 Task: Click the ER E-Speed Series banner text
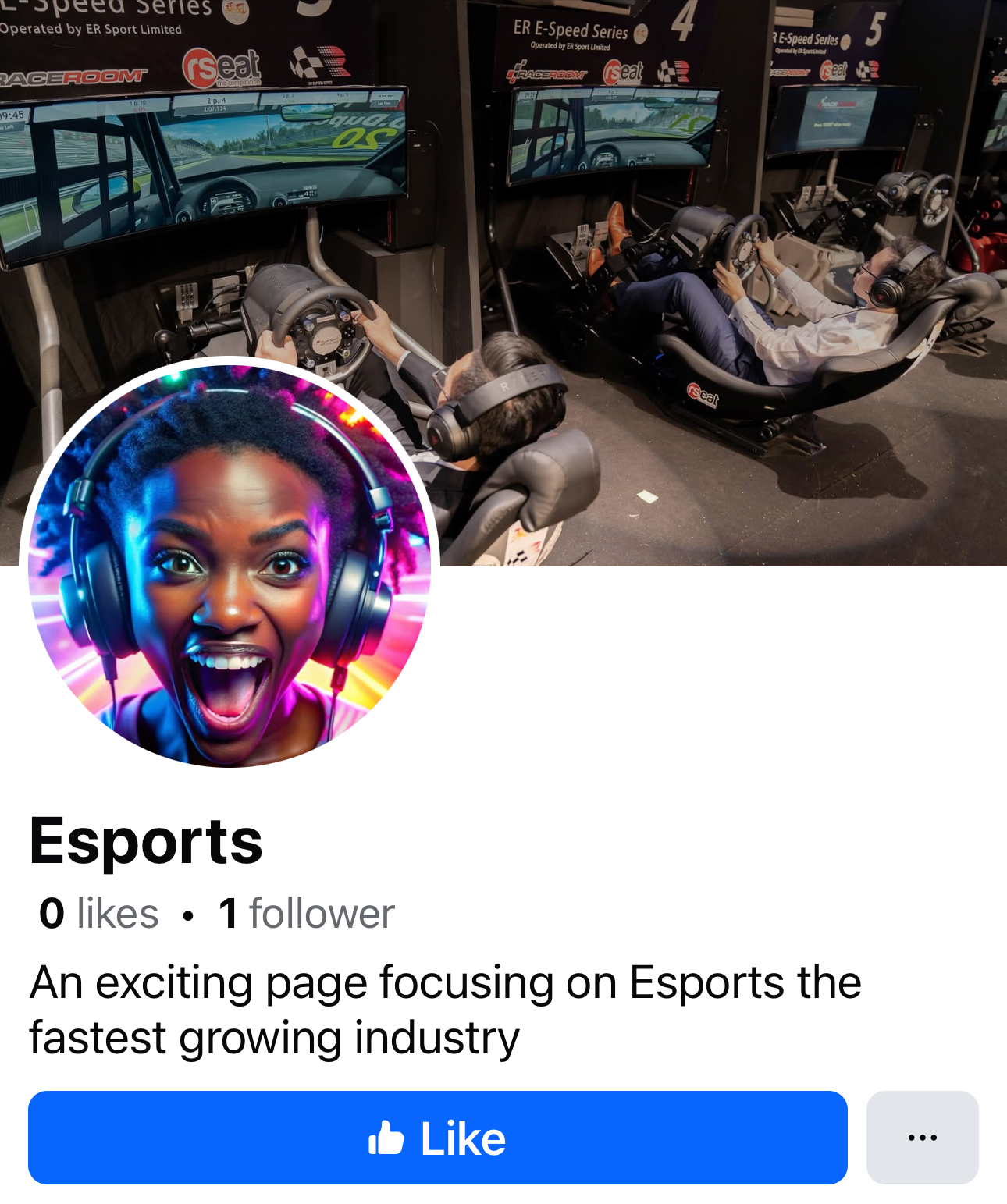[x=571, y=30]
